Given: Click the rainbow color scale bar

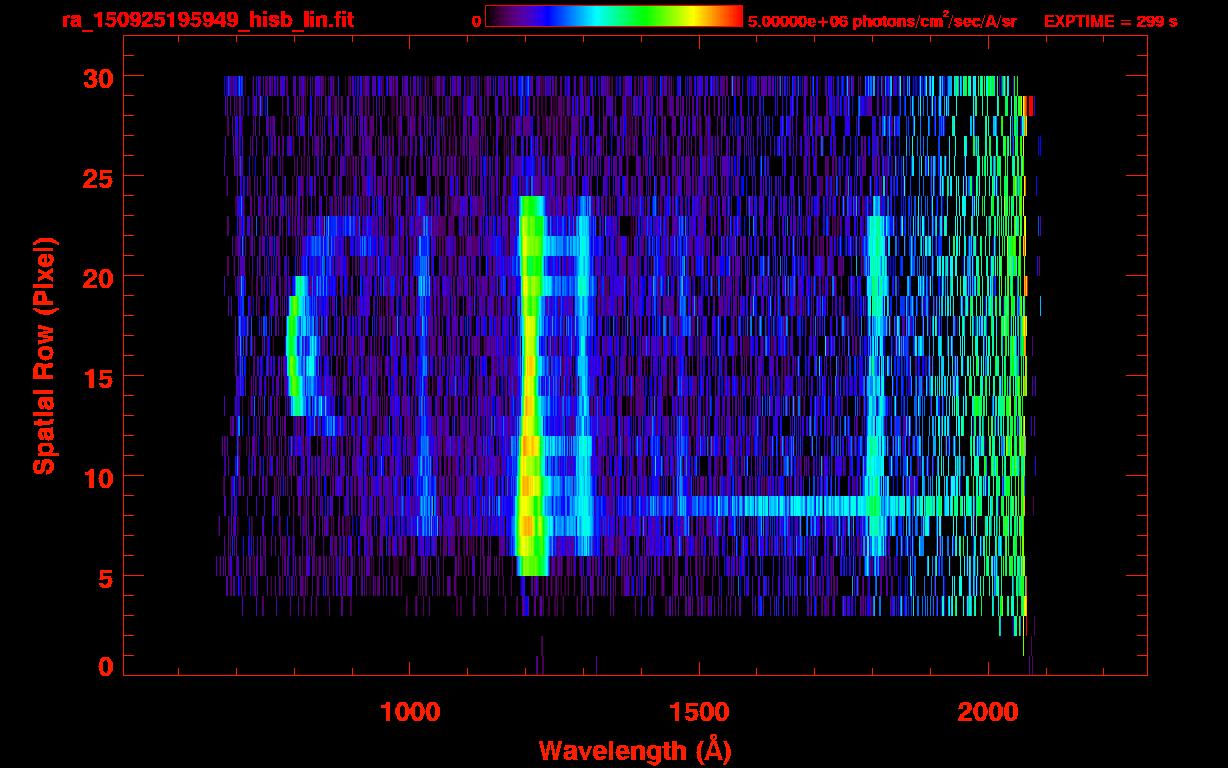Looking at the screenshot, I should tap(614, 16).
